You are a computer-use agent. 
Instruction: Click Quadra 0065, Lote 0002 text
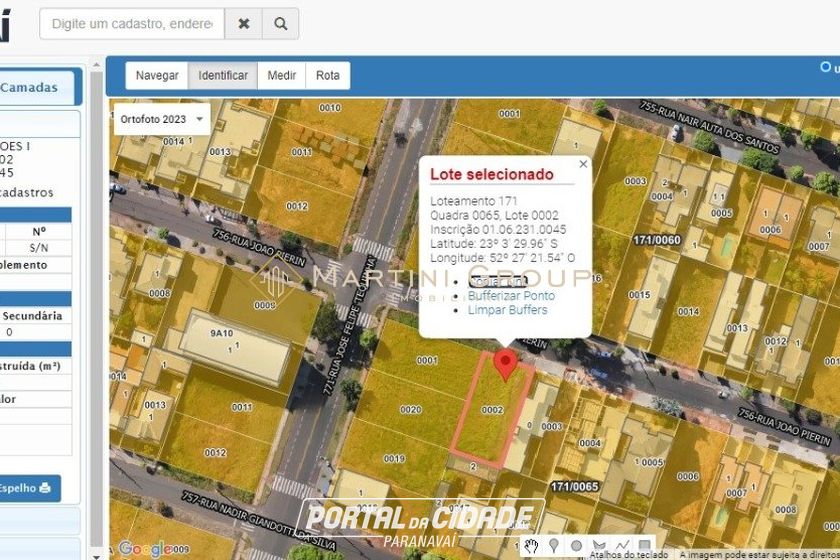tap(494, 215)
